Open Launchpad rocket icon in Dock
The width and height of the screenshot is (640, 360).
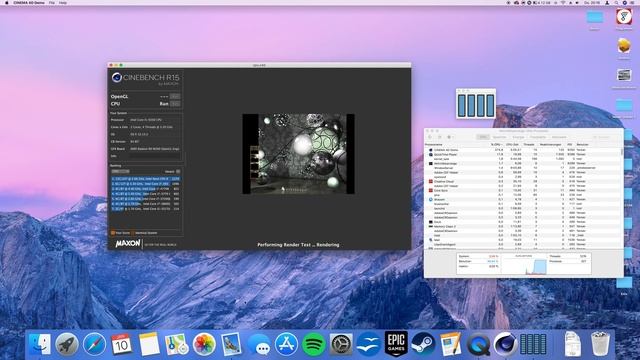[67, 344]
